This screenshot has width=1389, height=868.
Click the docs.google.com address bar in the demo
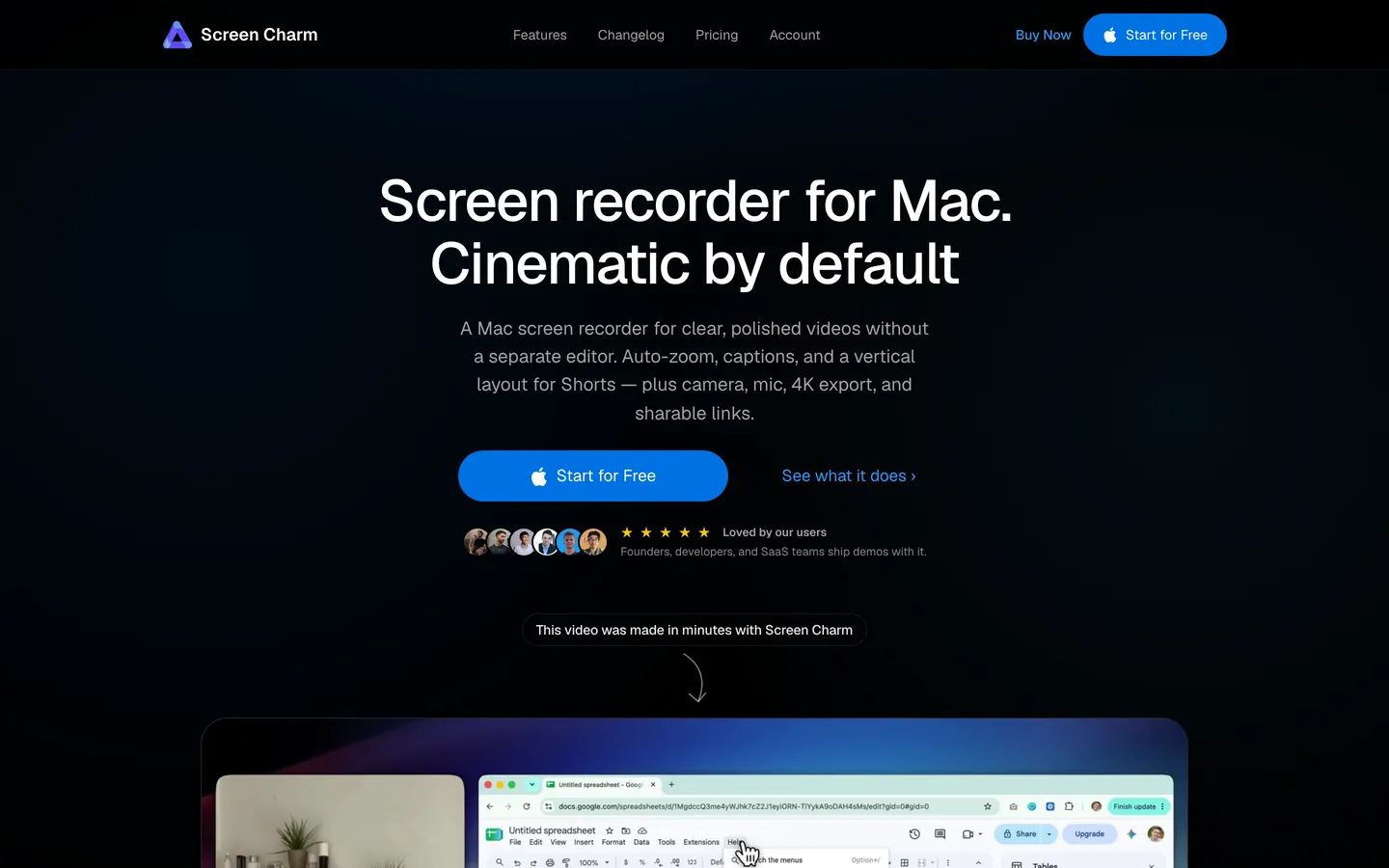point(770,806)
